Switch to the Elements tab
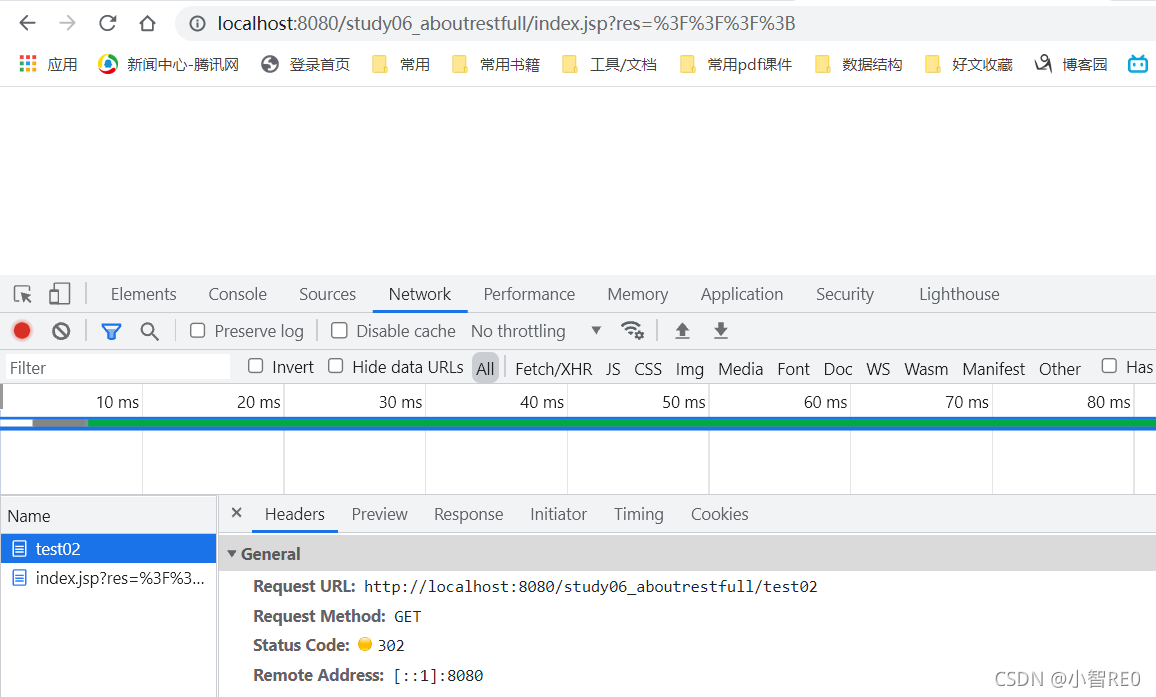This screenshot has width=1156, height=697. click(x=144, y=294)
